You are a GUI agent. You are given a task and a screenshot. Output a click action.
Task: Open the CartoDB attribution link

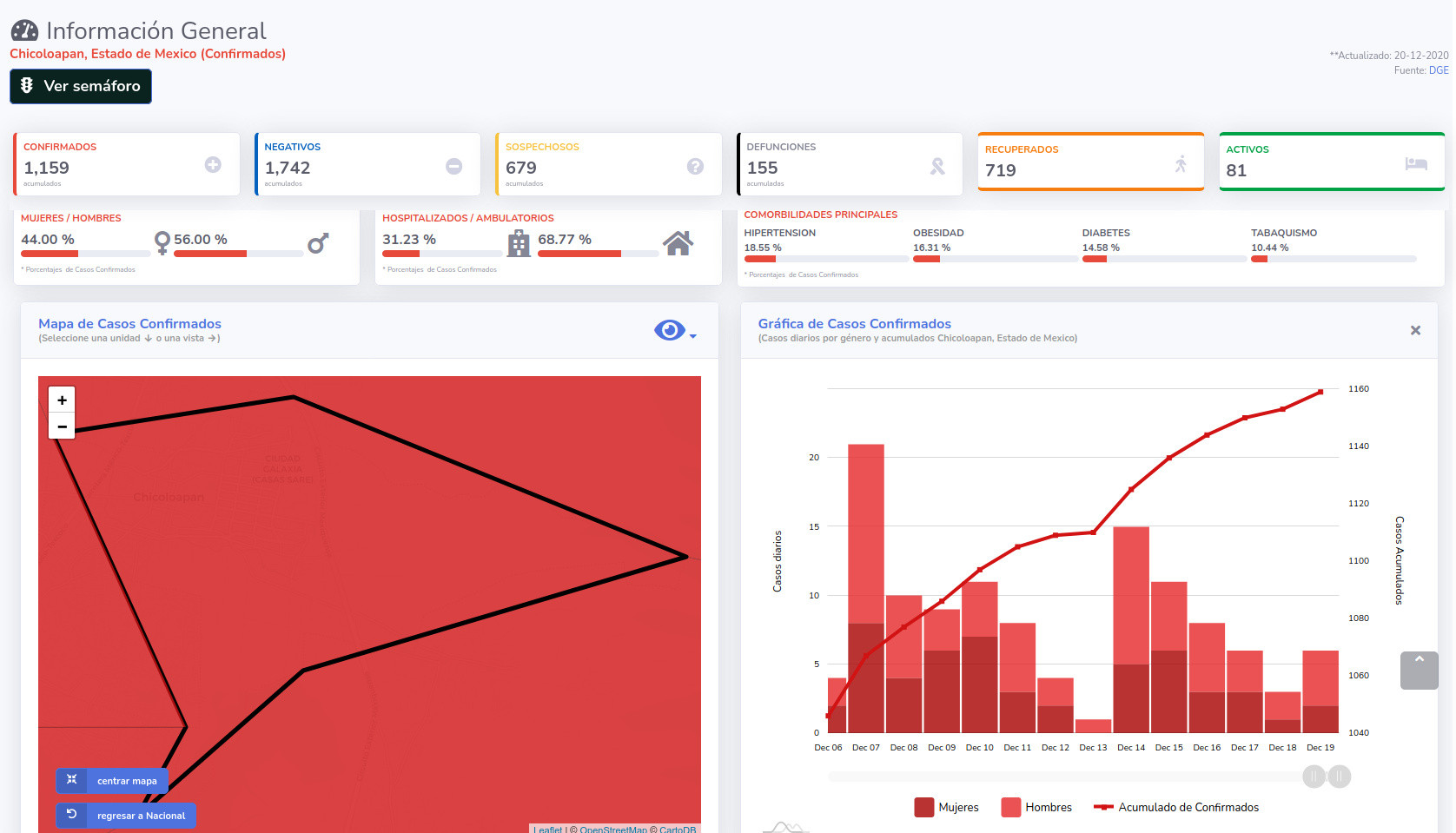click(678, 830)
